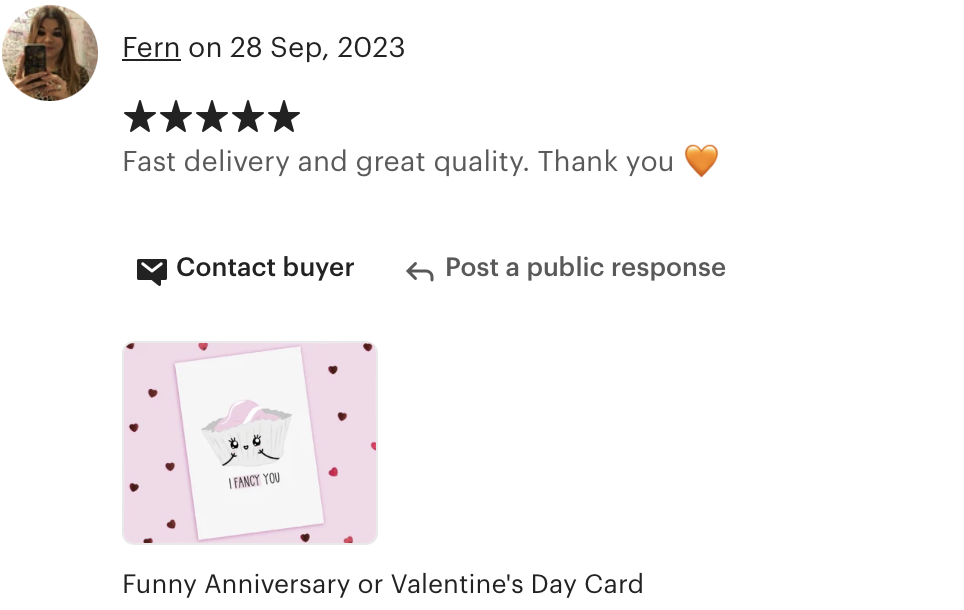964x610 pixels.
Task: Click the 'I FANCY YOU' caption on card
Action: [255, 480]
